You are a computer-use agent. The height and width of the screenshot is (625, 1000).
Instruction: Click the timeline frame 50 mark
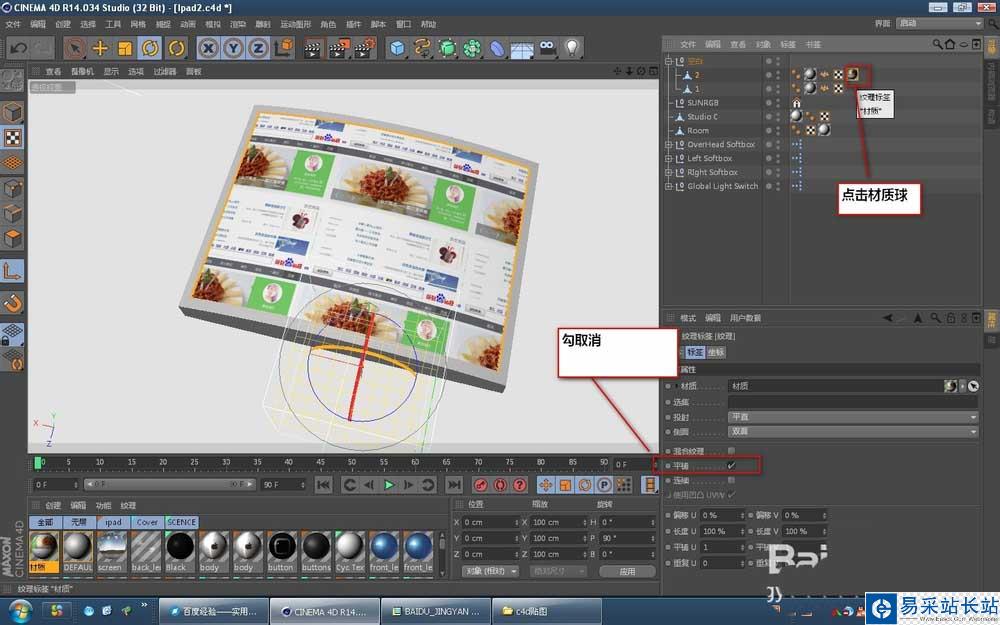351,463
